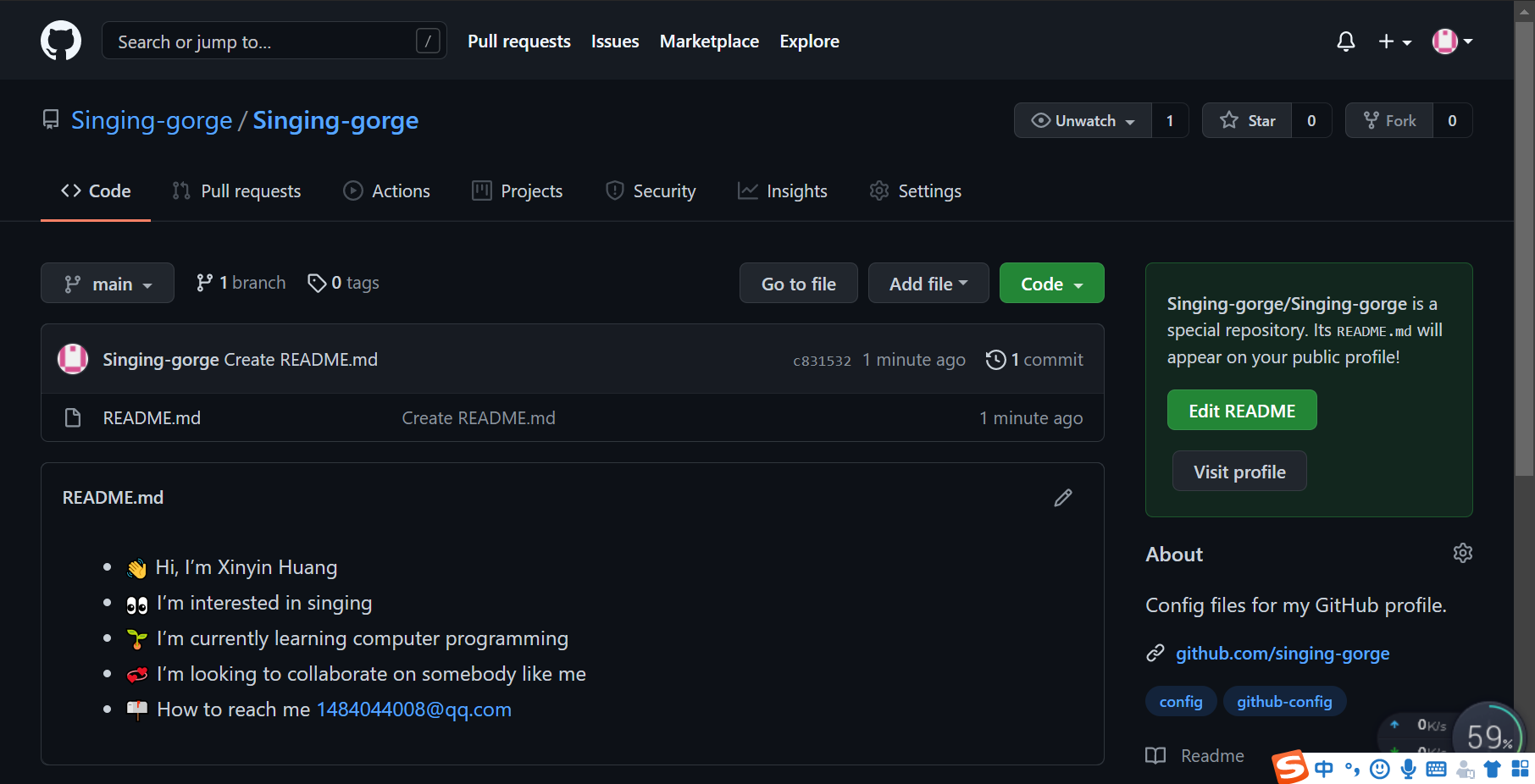The image size is (1535, 784).
Task: Click the tags label icon
Action: tap(317, 283)
